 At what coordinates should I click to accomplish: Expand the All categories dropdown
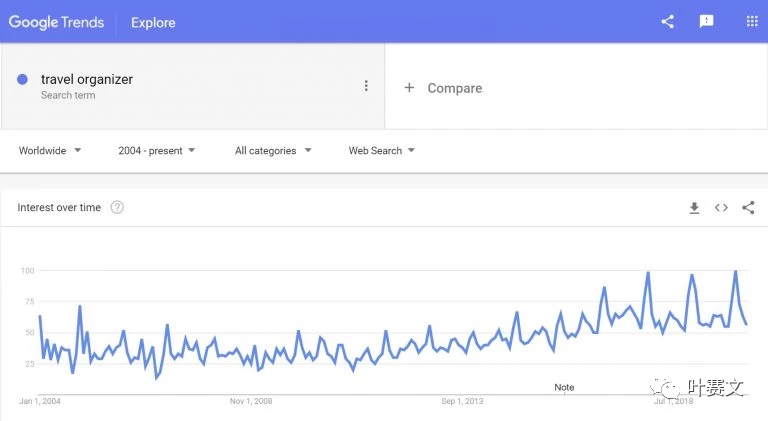pyautogui.click(x=273, y=151)
